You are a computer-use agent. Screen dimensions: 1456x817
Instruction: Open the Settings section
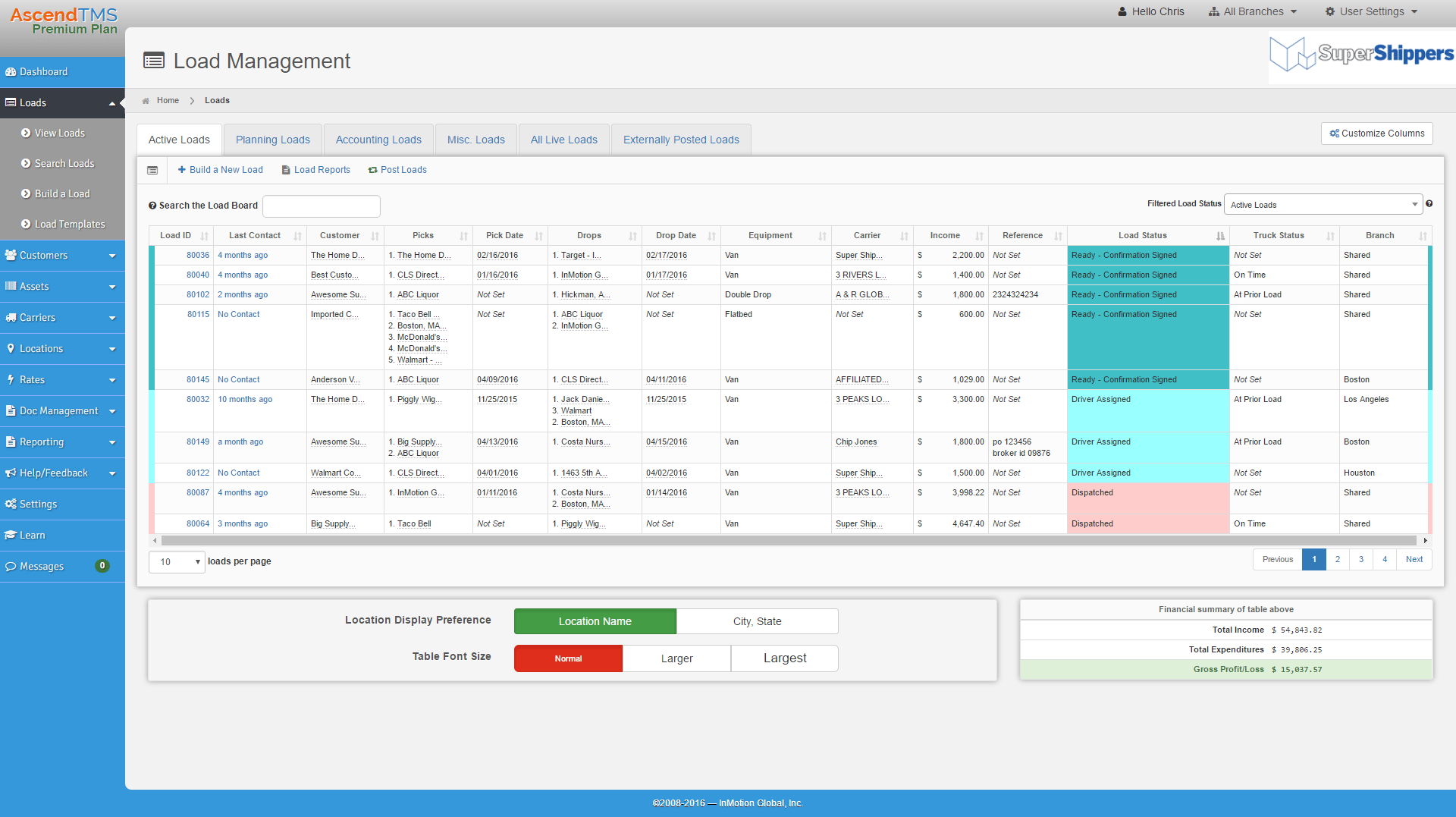(38, 503)
